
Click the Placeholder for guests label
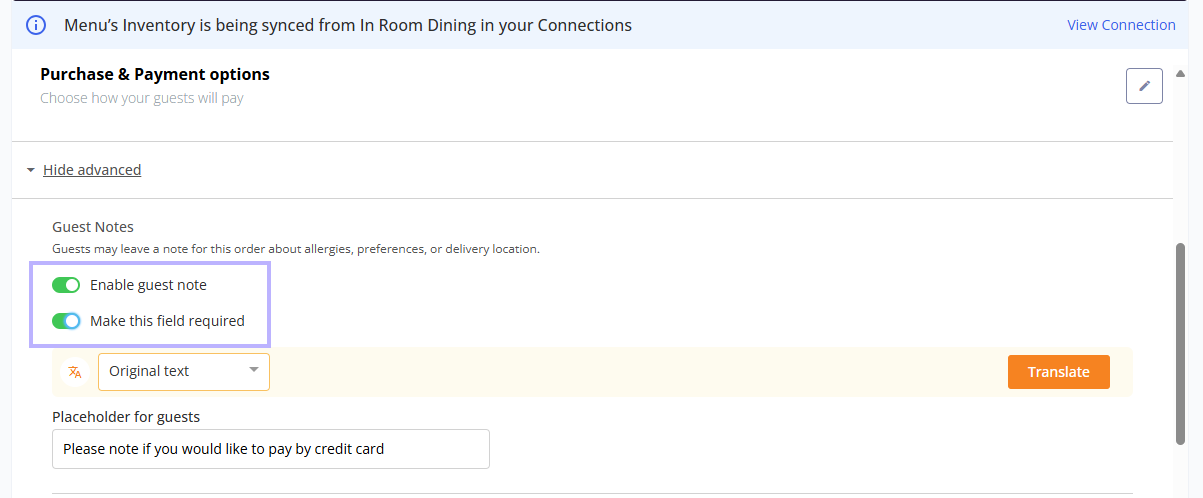[126, 416]
